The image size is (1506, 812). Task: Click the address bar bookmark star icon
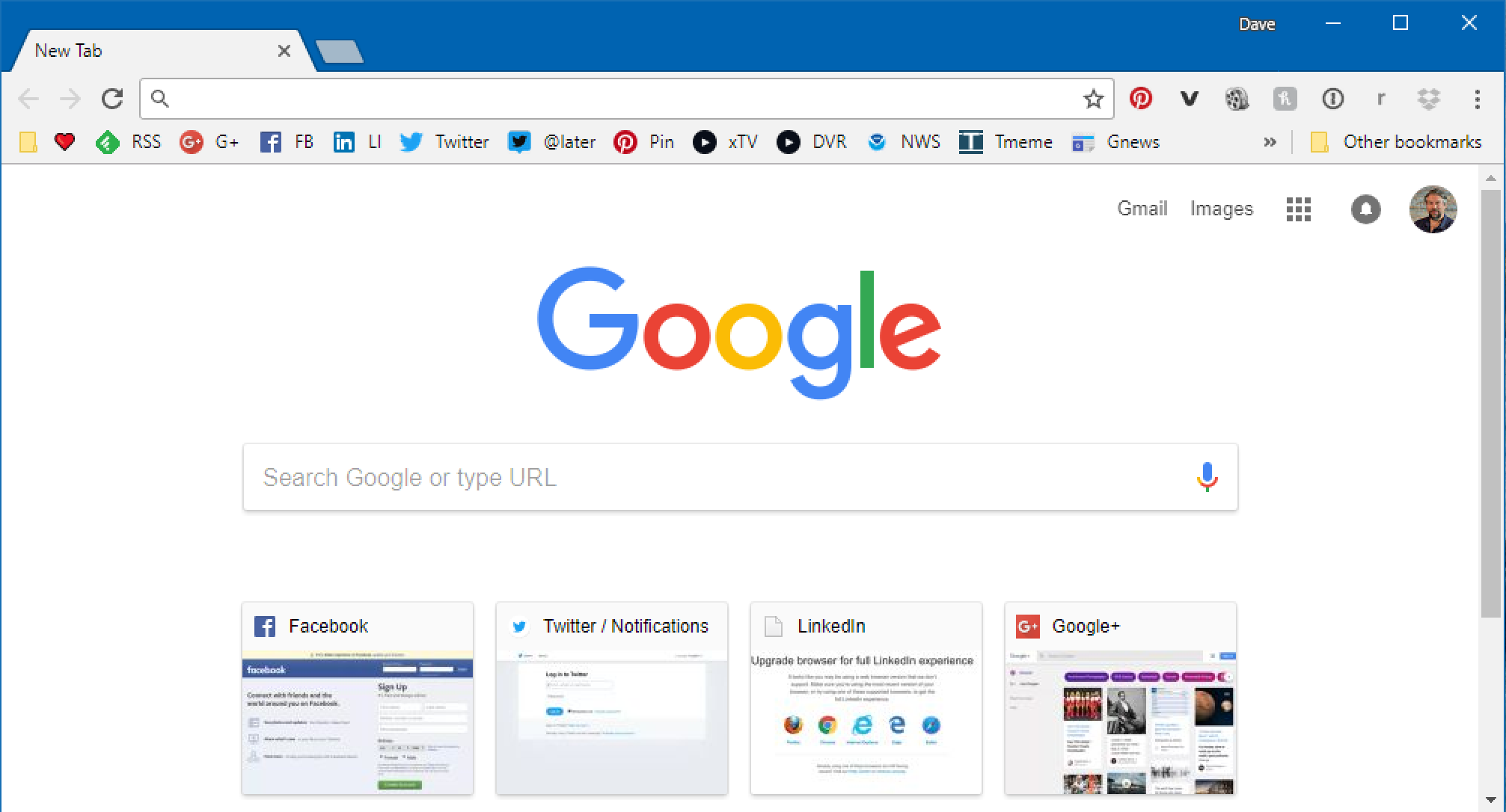pyautogui.click(x=1094, y=98)
